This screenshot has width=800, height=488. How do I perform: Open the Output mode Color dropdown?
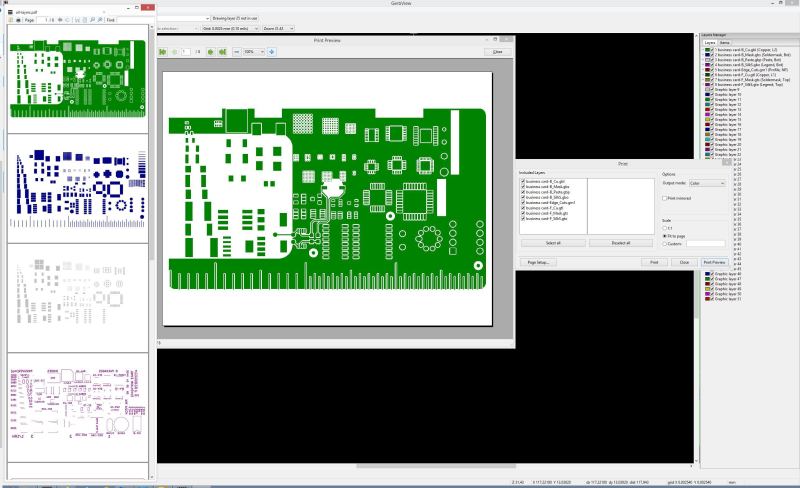(707, 183)
